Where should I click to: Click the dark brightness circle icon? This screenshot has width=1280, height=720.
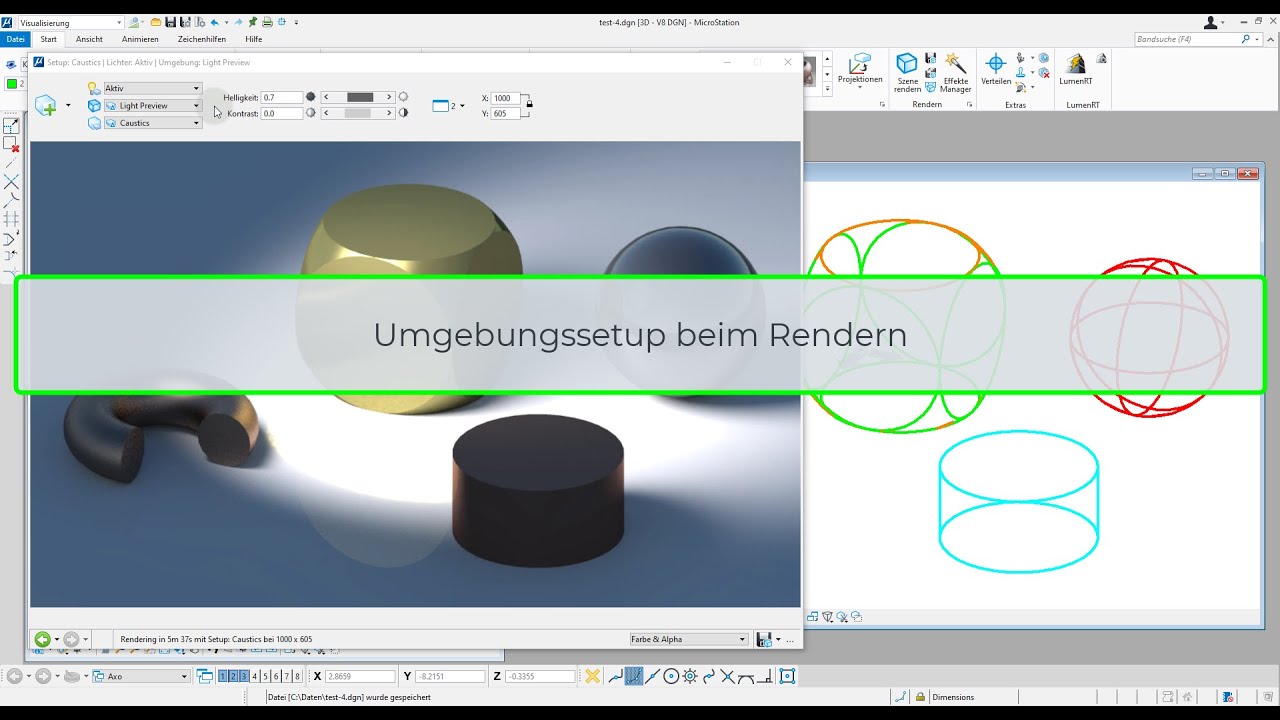click(x=311, y=97)
